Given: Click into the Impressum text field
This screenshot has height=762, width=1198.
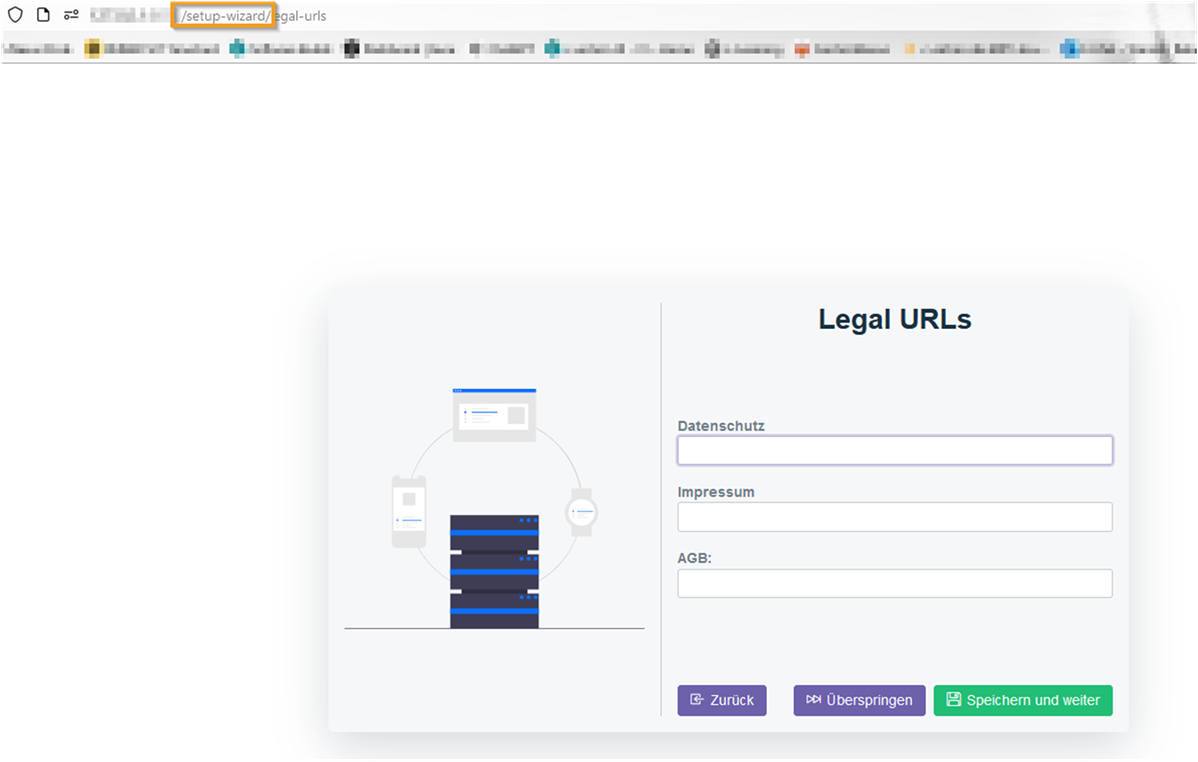Looking at the screenshot, I should [894, 517].
